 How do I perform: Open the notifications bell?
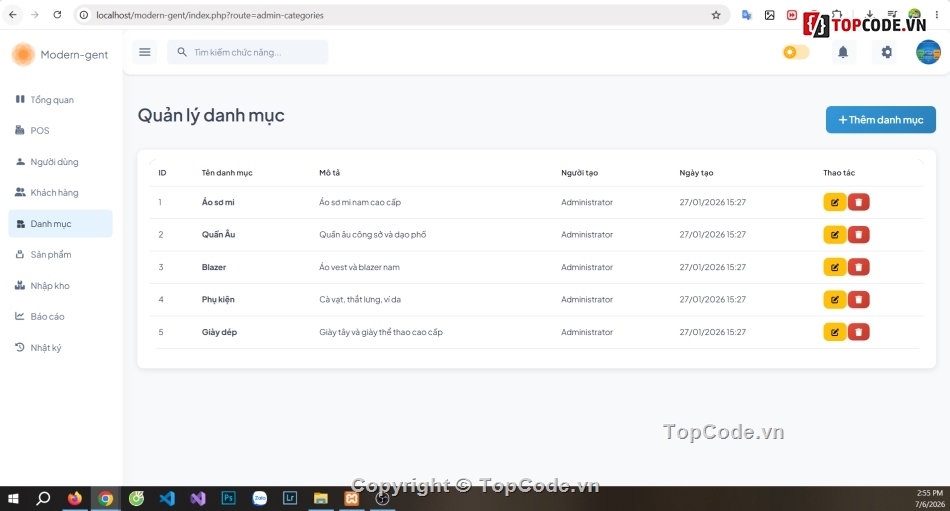[x=843, y=52]
